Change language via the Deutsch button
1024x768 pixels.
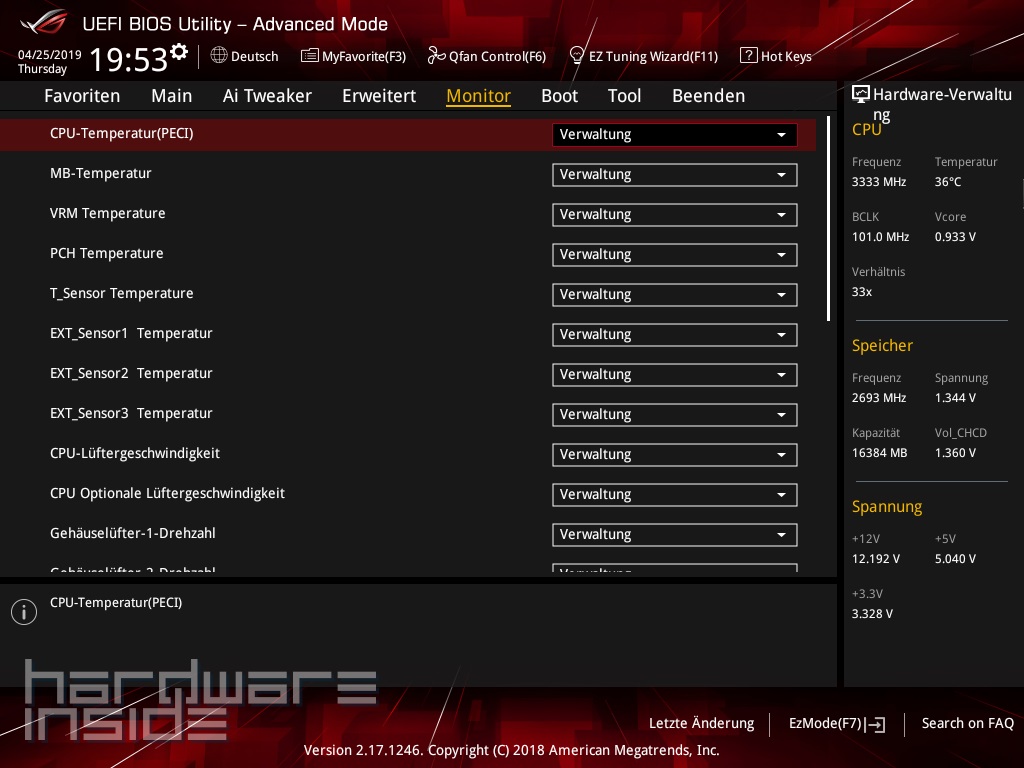(x=245, y=56)
